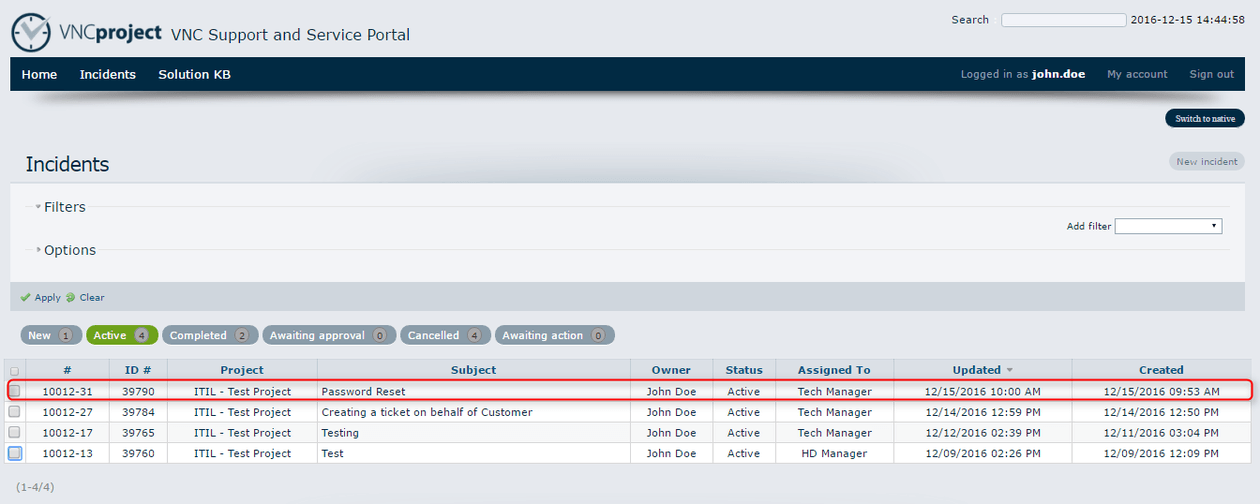Click the VNCproject clock logo
The image size is (1260, 504).
(31, 33)
